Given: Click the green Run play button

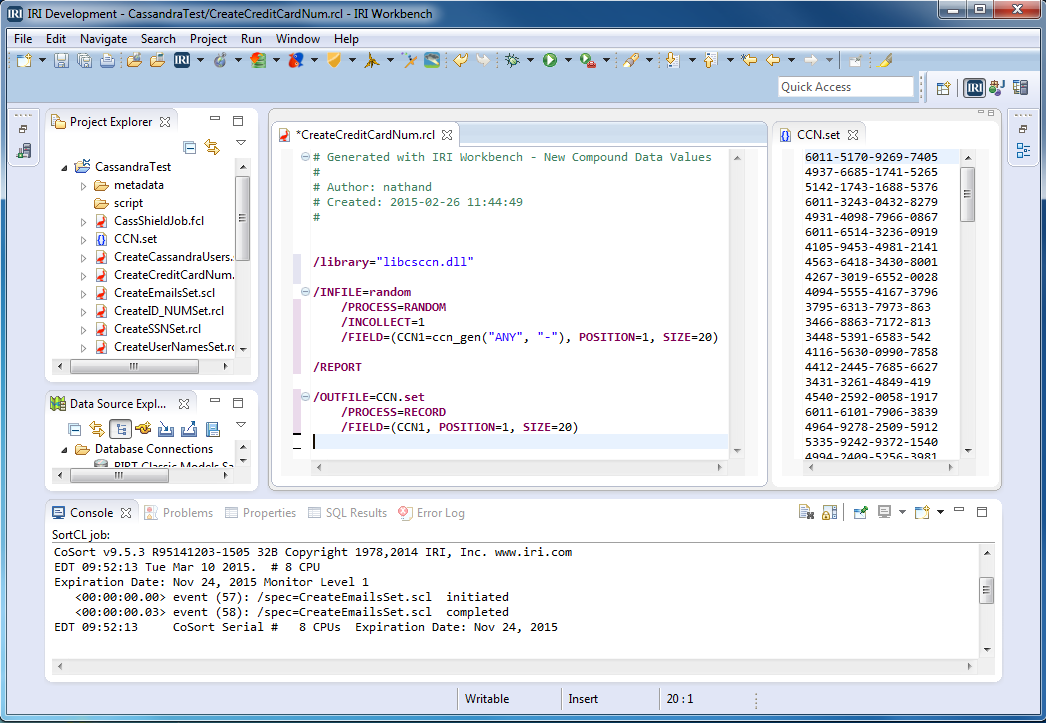Looking at the screenshot, I should click(550, 61).
